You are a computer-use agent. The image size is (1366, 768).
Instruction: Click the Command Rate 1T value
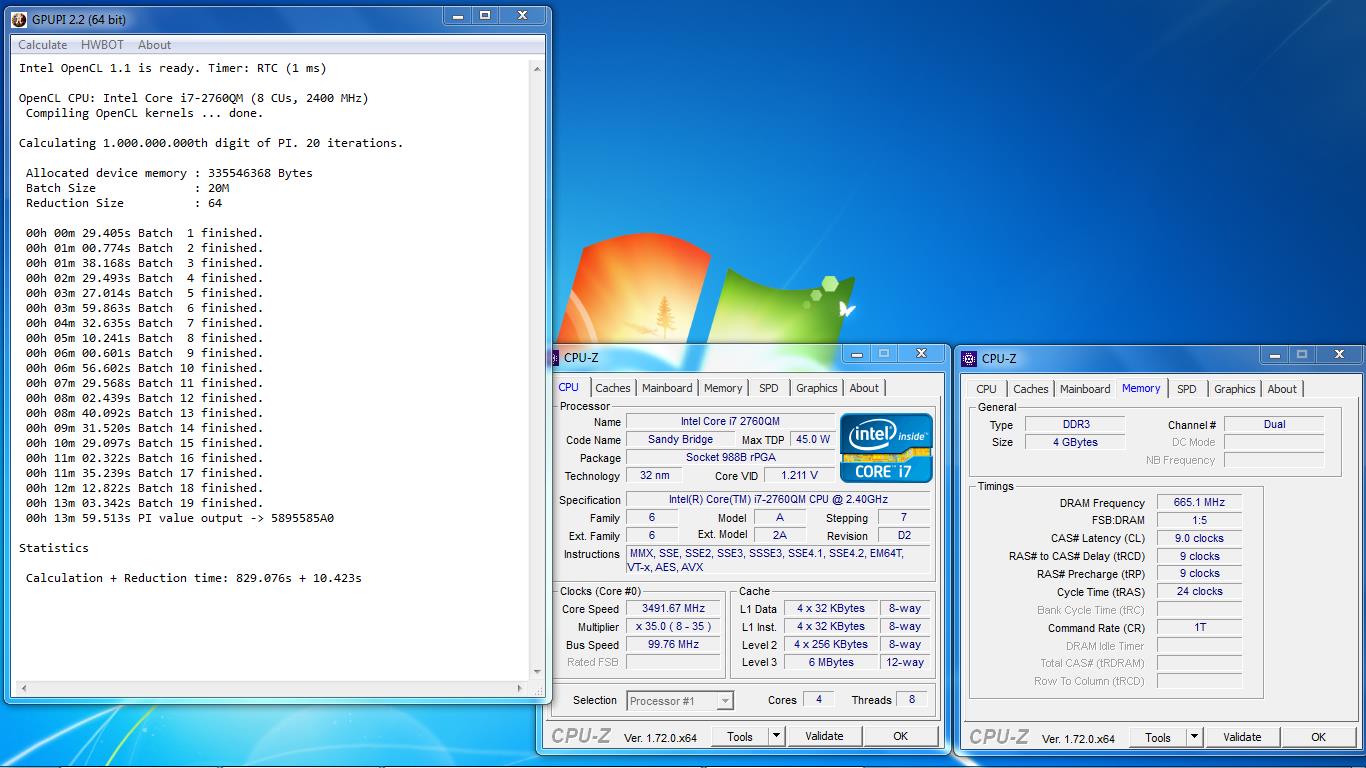coord(1199,627)
